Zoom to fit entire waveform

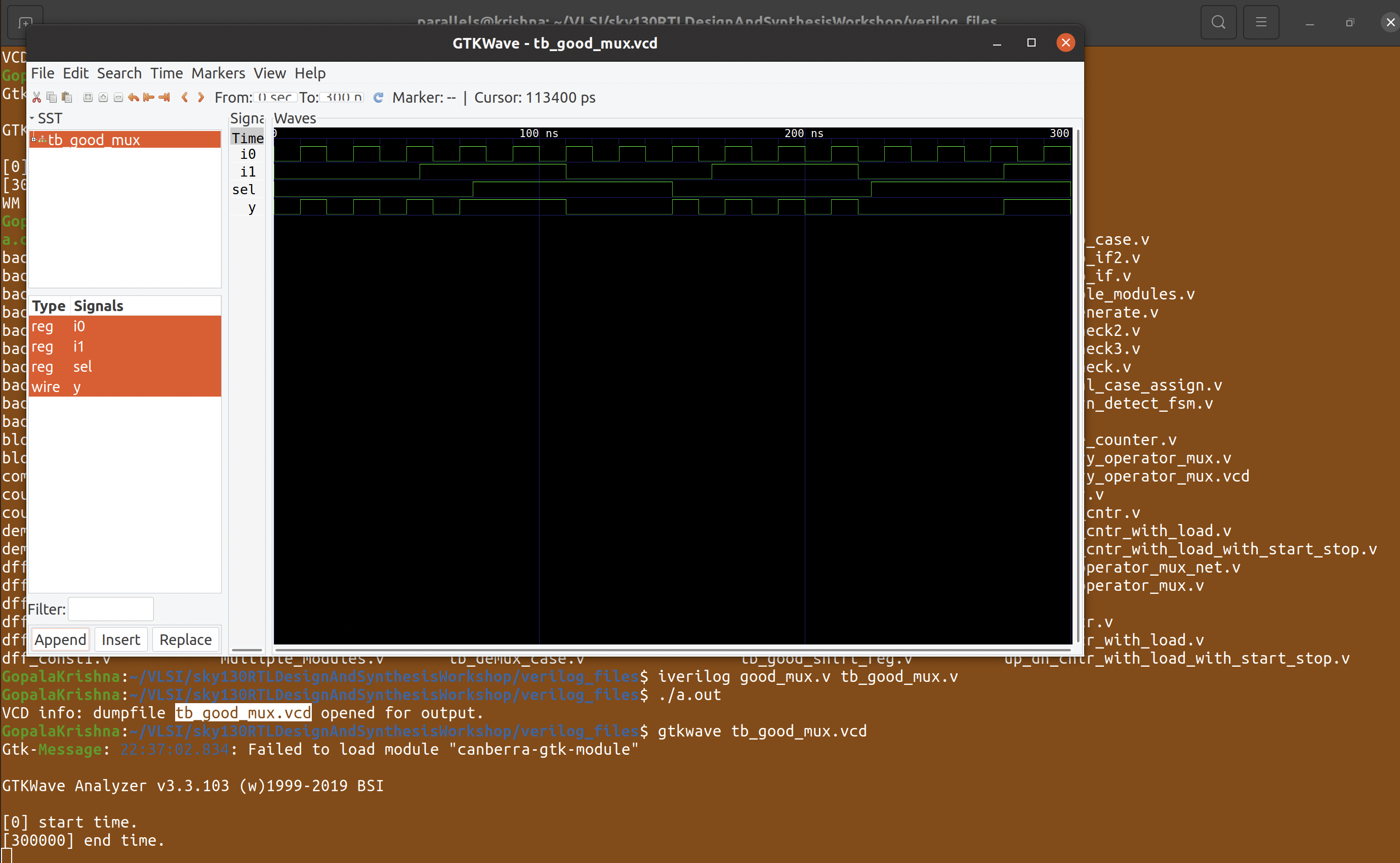pos(88,97)
